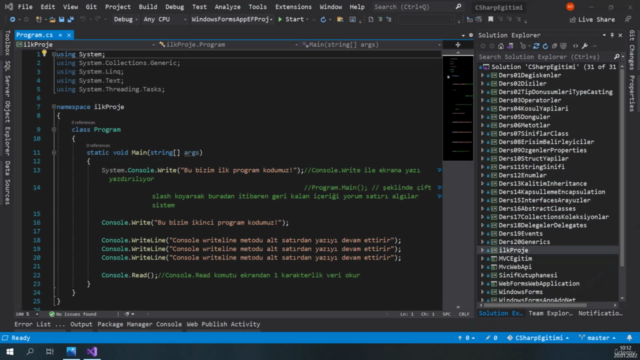The height and width of the screenshot is (360, 640).
Task: Toggle auto-hide pin on Solution Explorer
Action: pyautogui.click(x=612, y=35)
